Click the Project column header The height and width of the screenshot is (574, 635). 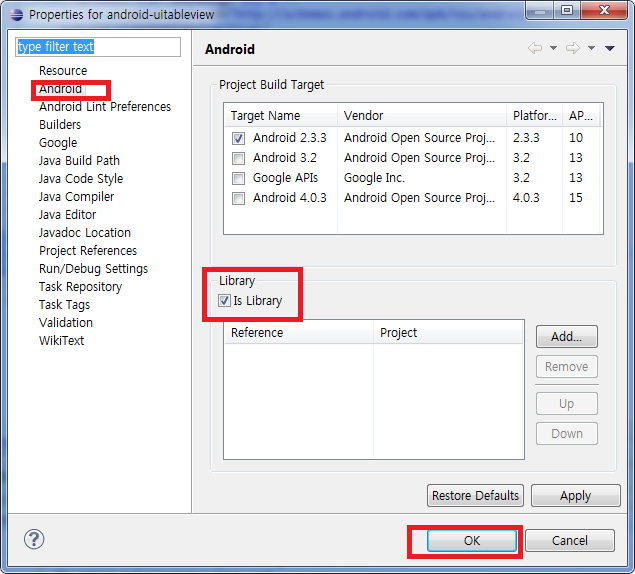(448, 333)
